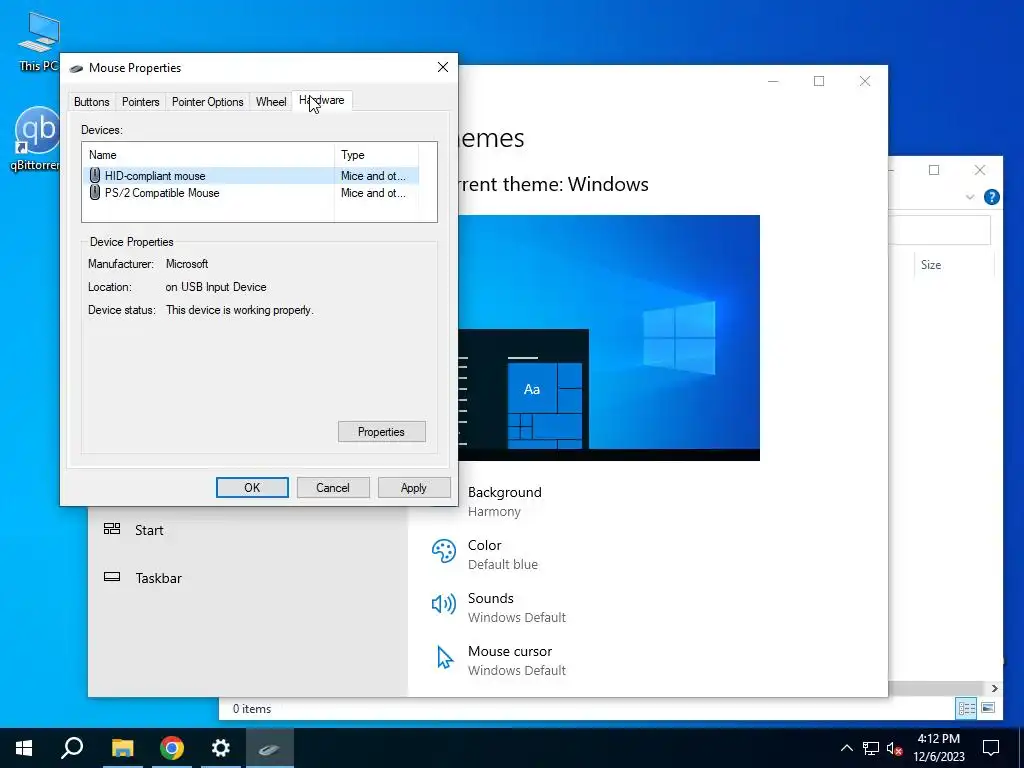Click Apply in Mouse Properties
Image resolution: width=1024 pixels, height=768 pixels.
[414, 488]
